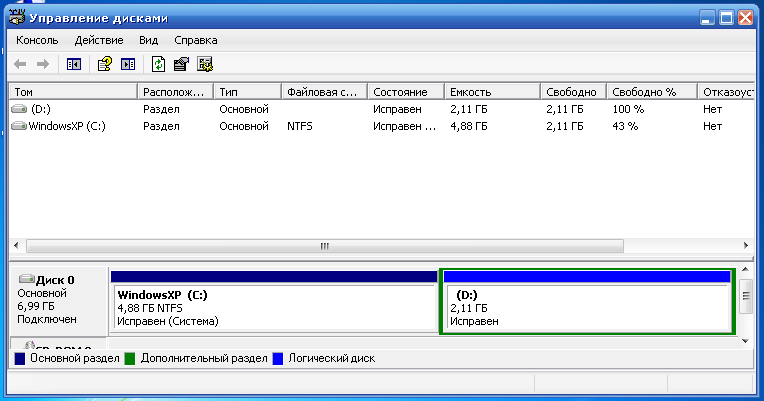This screenshot has width=764, height=401.
Task: Toggle the console tree pane icon
Action: pos(74,64)
